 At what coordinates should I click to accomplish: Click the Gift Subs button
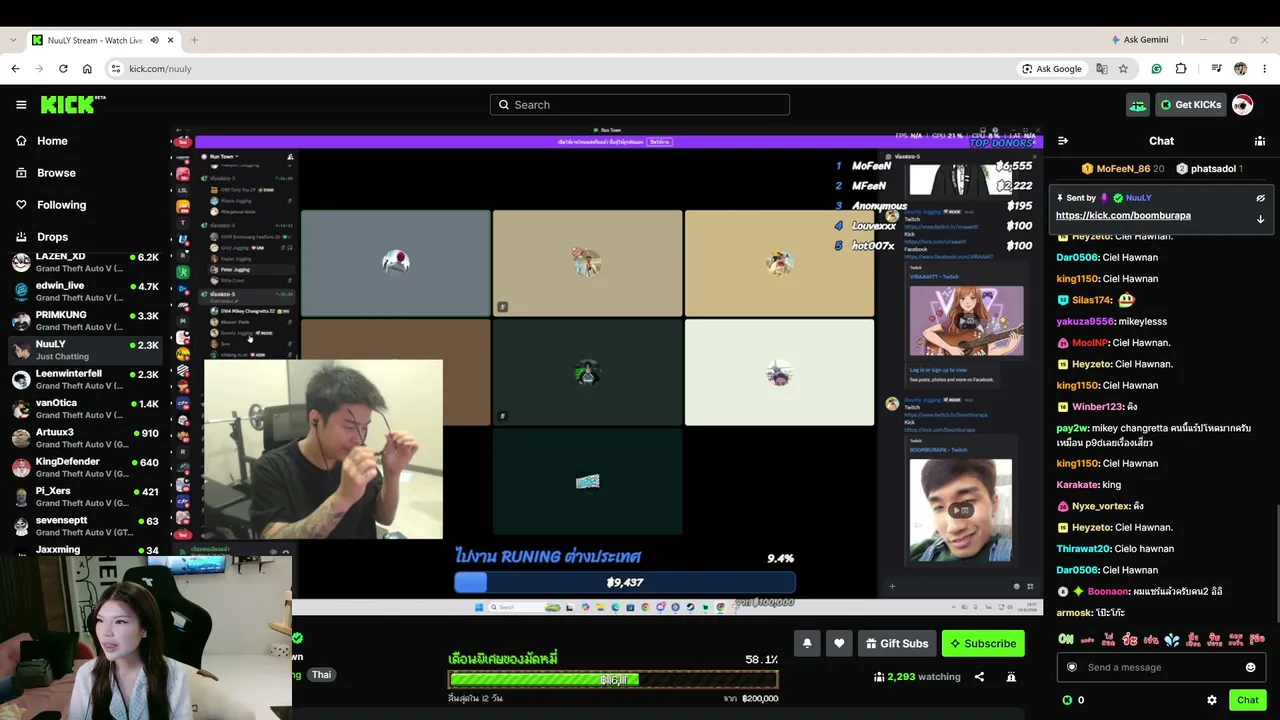[x=897, y=643]
